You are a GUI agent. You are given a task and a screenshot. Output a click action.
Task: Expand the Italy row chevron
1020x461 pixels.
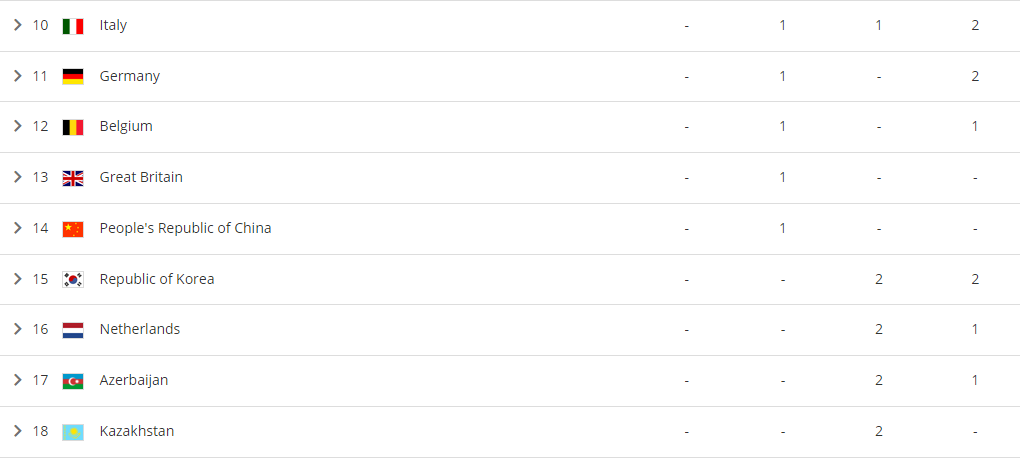click(x=17, y=25)
